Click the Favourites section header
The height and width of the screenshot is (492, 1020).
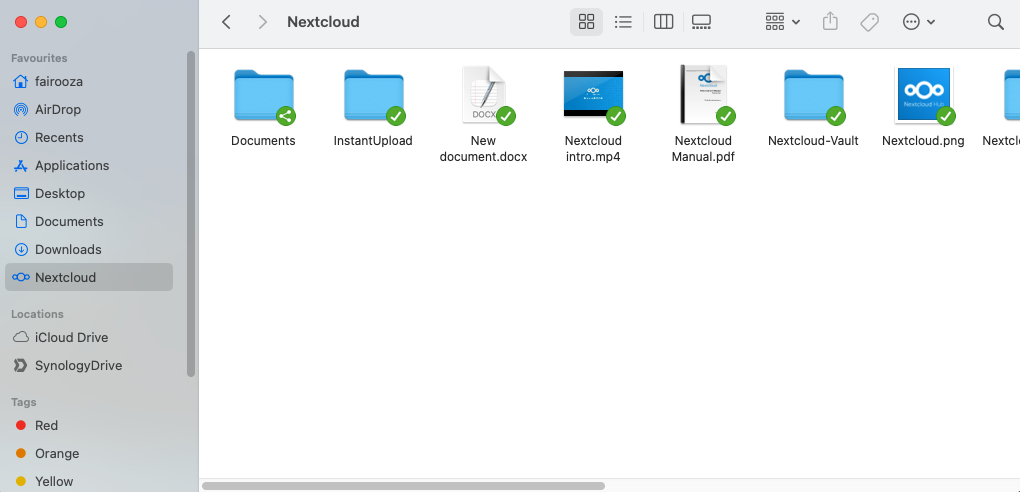[39, 59]
